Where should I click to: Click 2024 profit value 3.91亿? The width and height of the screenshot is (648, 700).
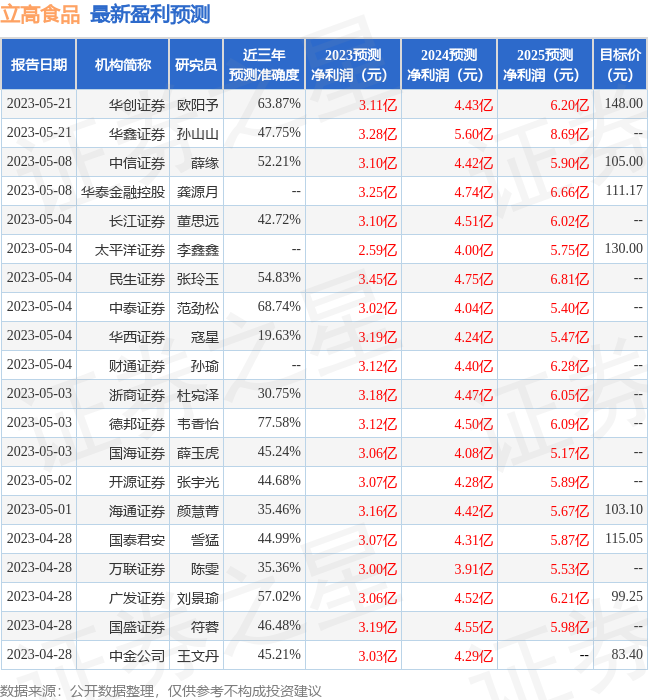click(474, 569)
